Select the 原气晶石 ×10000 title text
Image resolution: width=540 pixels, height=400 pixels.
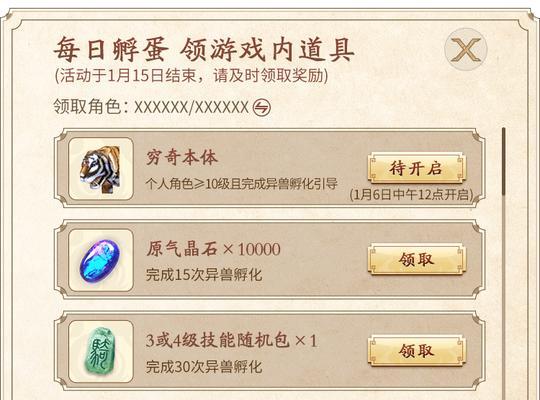[x=213, y=249]
